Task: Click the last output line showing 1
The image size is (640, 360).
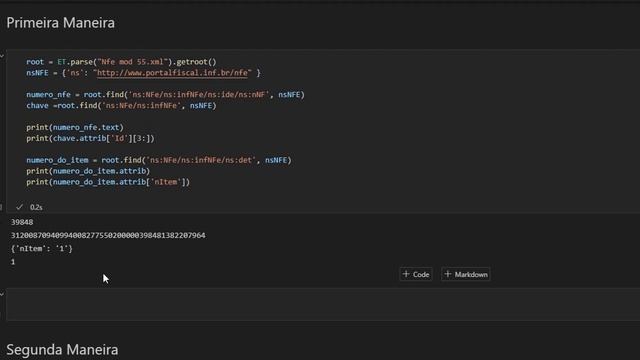Action: 13,262
